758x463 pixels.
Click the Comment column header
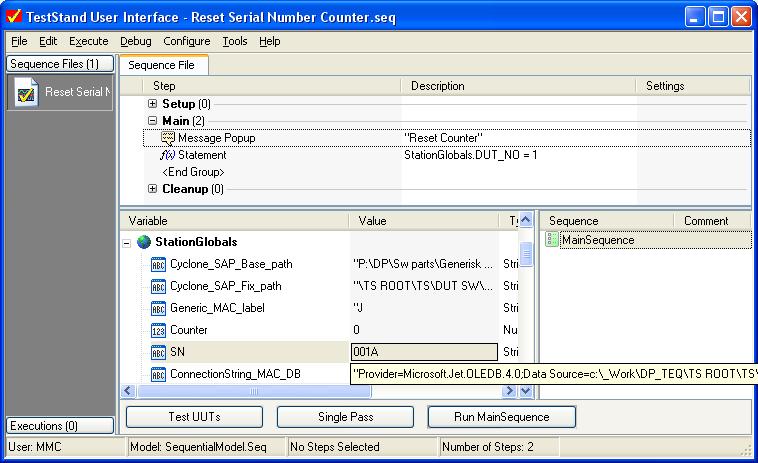click(713, 221)
